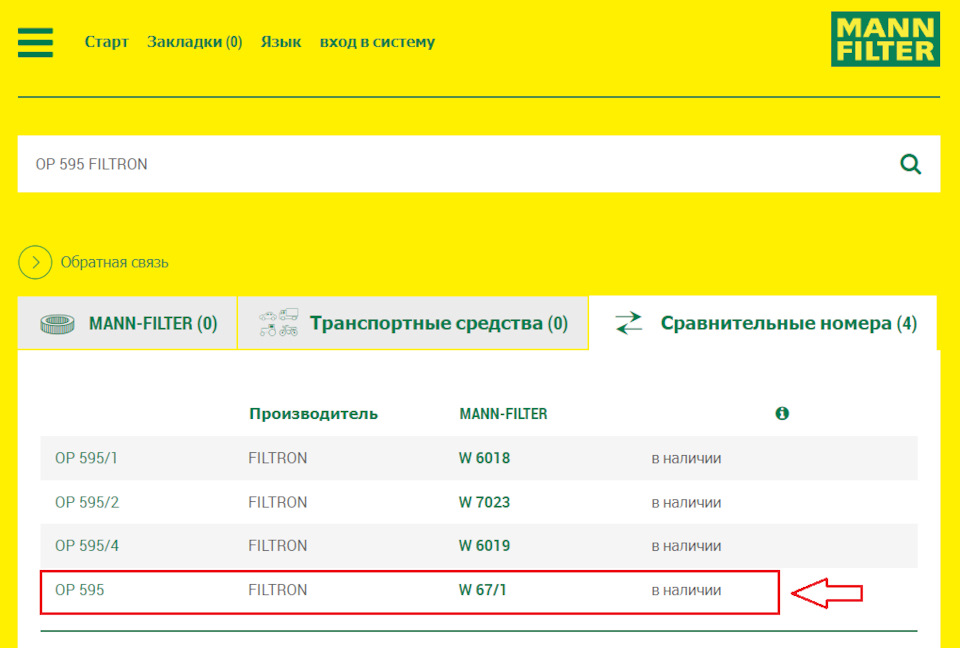960x648 pixels.
Task: Open the Старт menu item
Action: pos(106,42)
